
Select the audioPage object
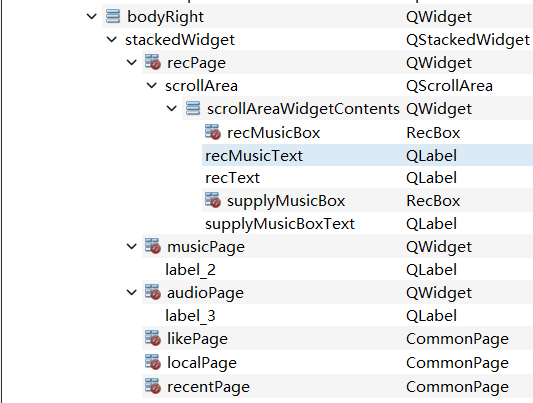(x=205, y=293)
